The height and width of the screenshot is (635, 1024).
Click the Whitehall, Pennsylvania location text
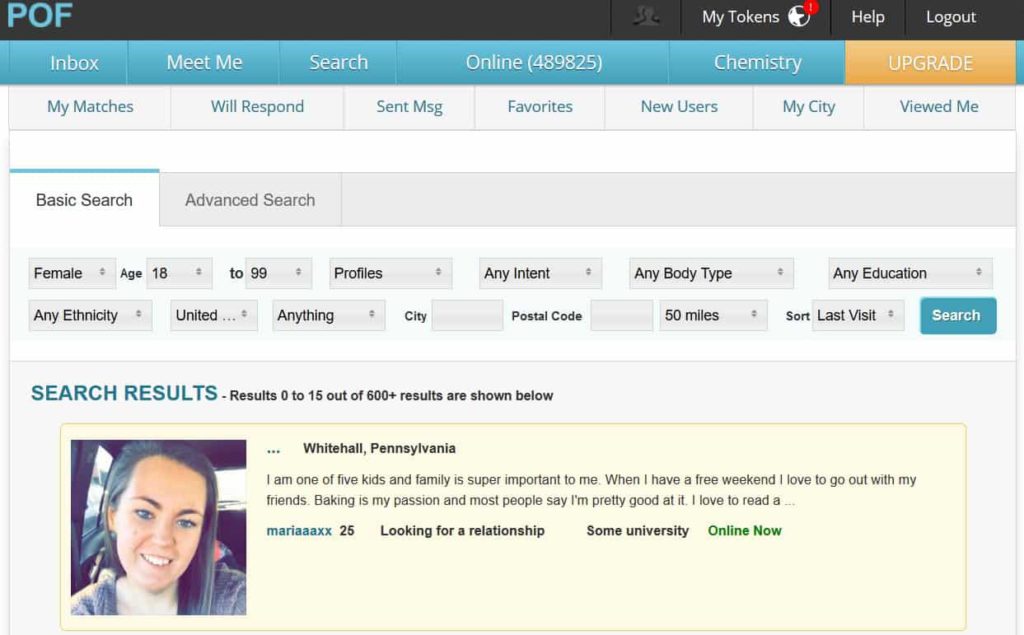[379, 448]
